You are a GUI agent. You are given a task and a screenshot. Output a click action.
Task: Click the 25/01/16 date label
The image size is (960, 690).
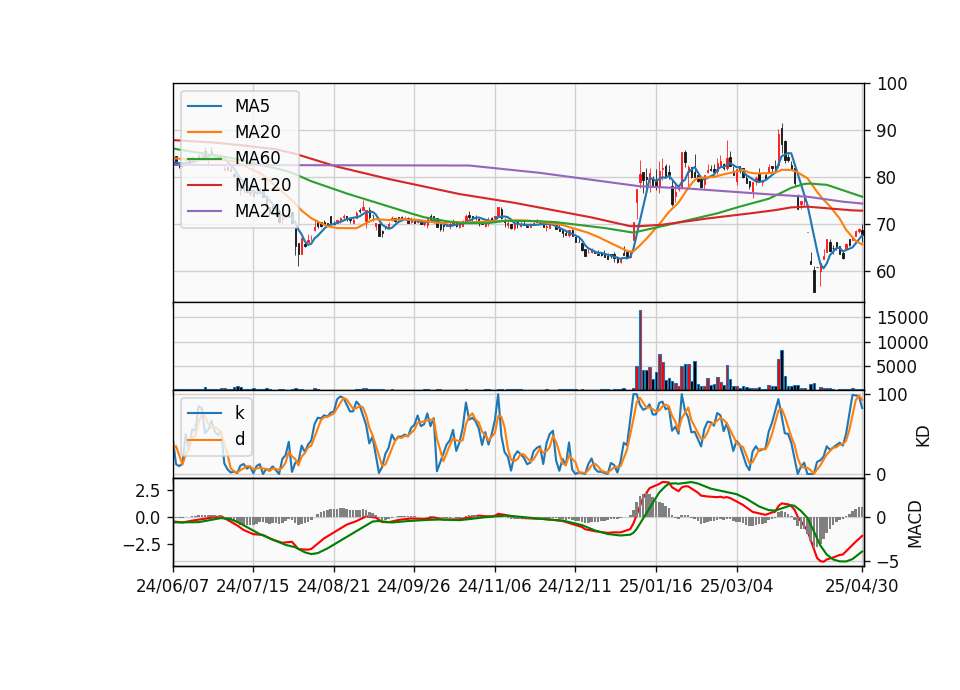(656, 586)
